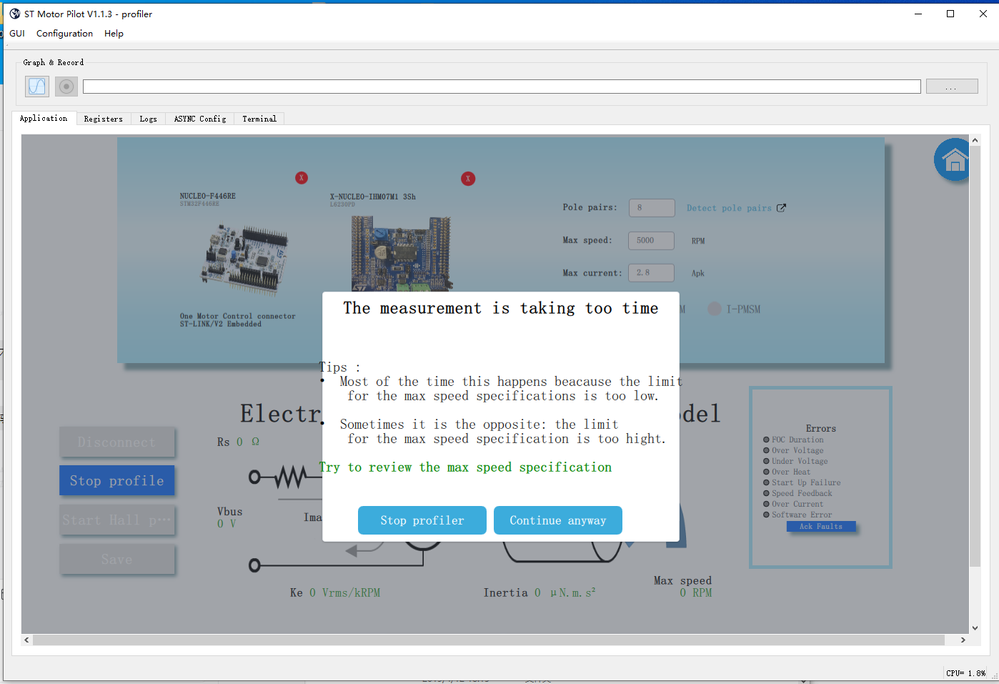Click Continue anyway in the dialog
This screenshot has width=999, height=684.
557,520
